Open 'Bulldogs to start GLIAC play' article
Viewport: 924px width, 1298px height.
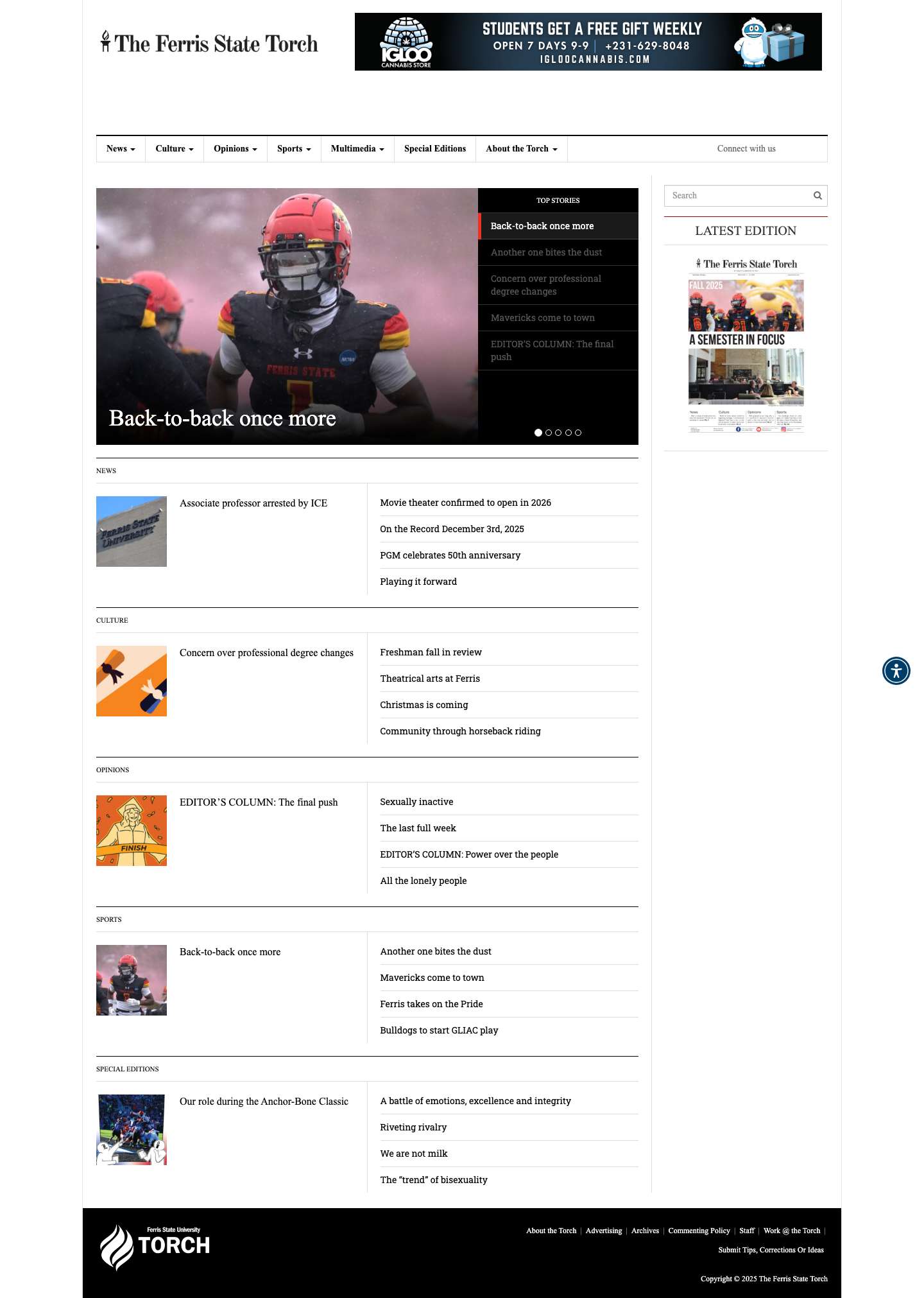(439, 1030)
